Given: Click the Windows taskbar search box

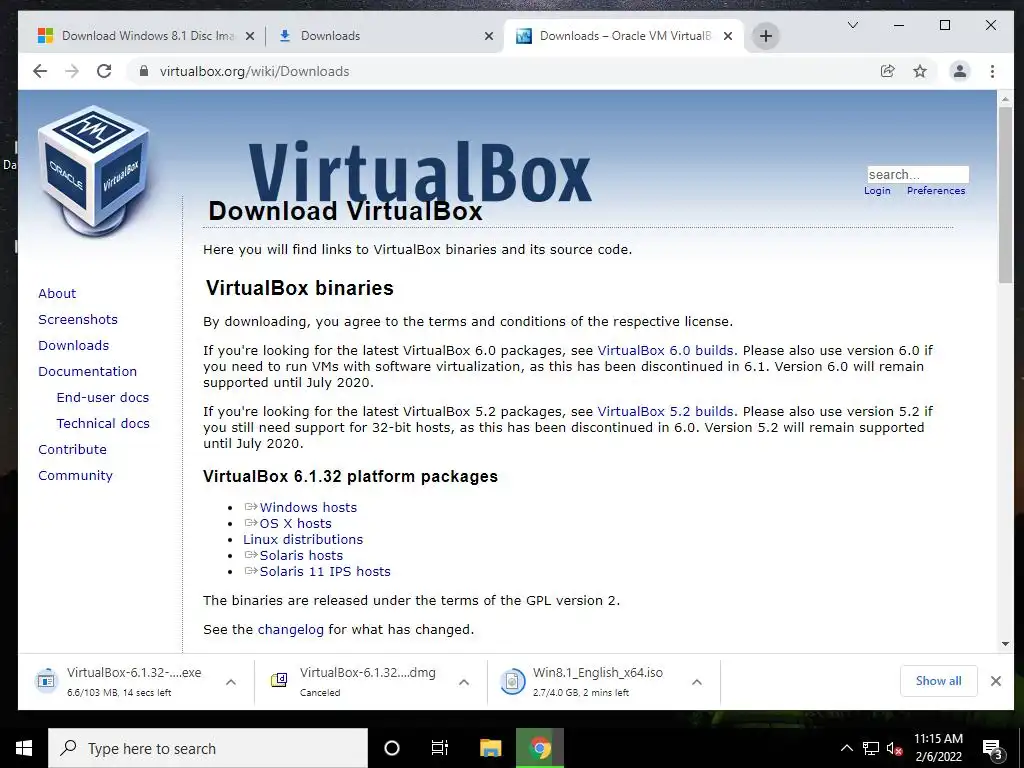Looking at the screenshot, I should (208, 748).
